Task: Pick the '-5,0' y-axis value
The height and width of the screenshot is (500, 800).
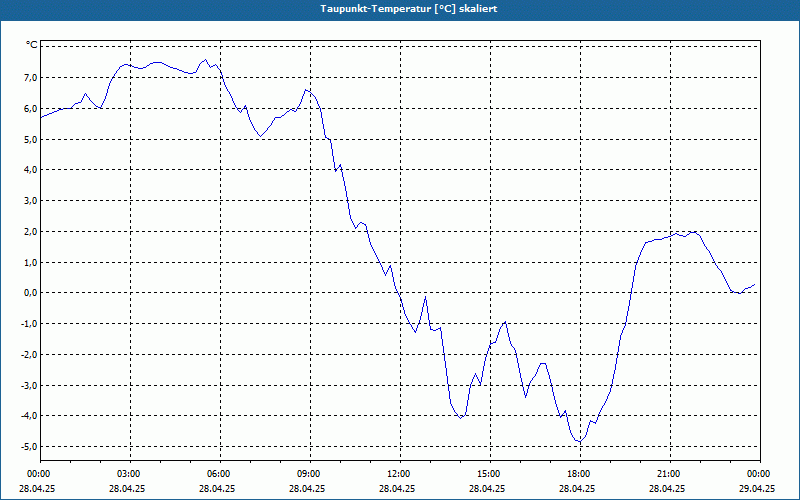Action: coord(29,446)
